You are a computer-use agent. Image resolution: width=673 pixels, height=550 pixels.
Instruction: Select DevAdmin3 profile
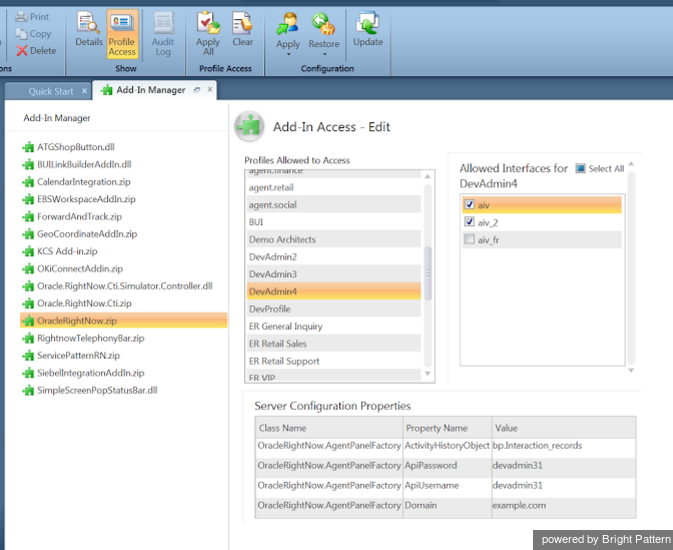(x=334, y=274)
